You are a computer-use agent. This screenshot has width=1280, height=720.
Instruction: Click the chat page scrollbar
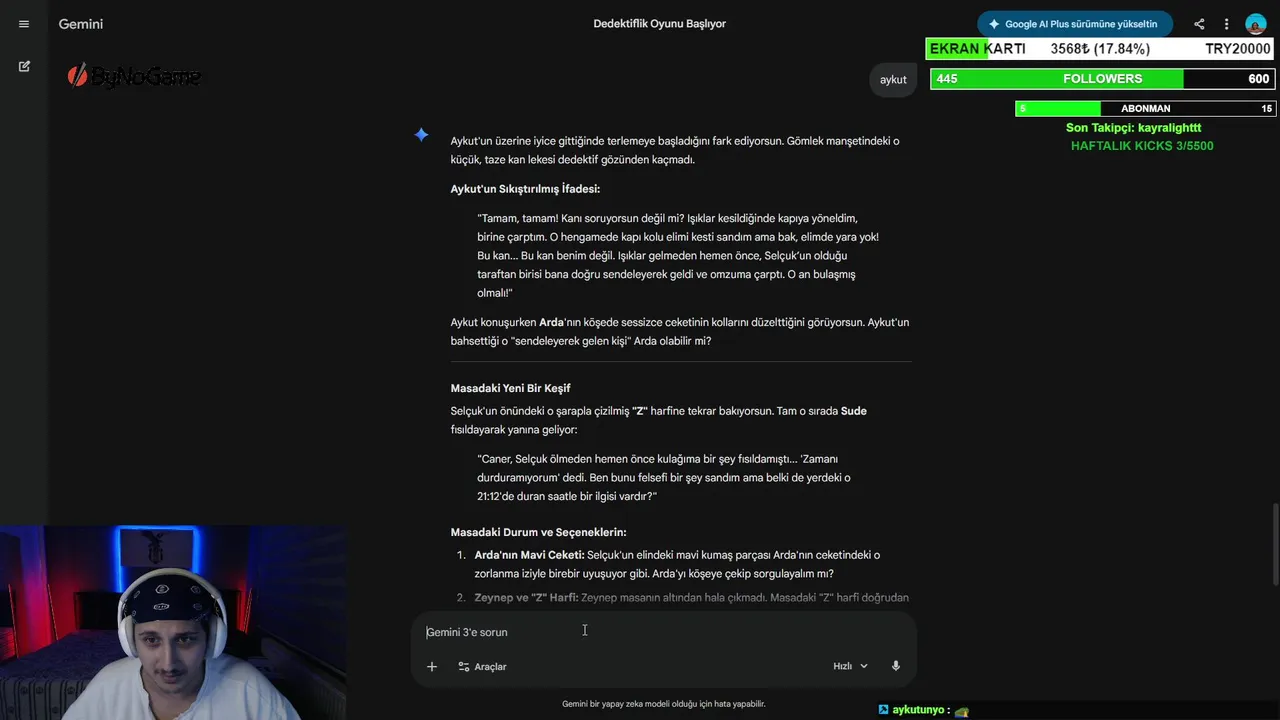1275,545
